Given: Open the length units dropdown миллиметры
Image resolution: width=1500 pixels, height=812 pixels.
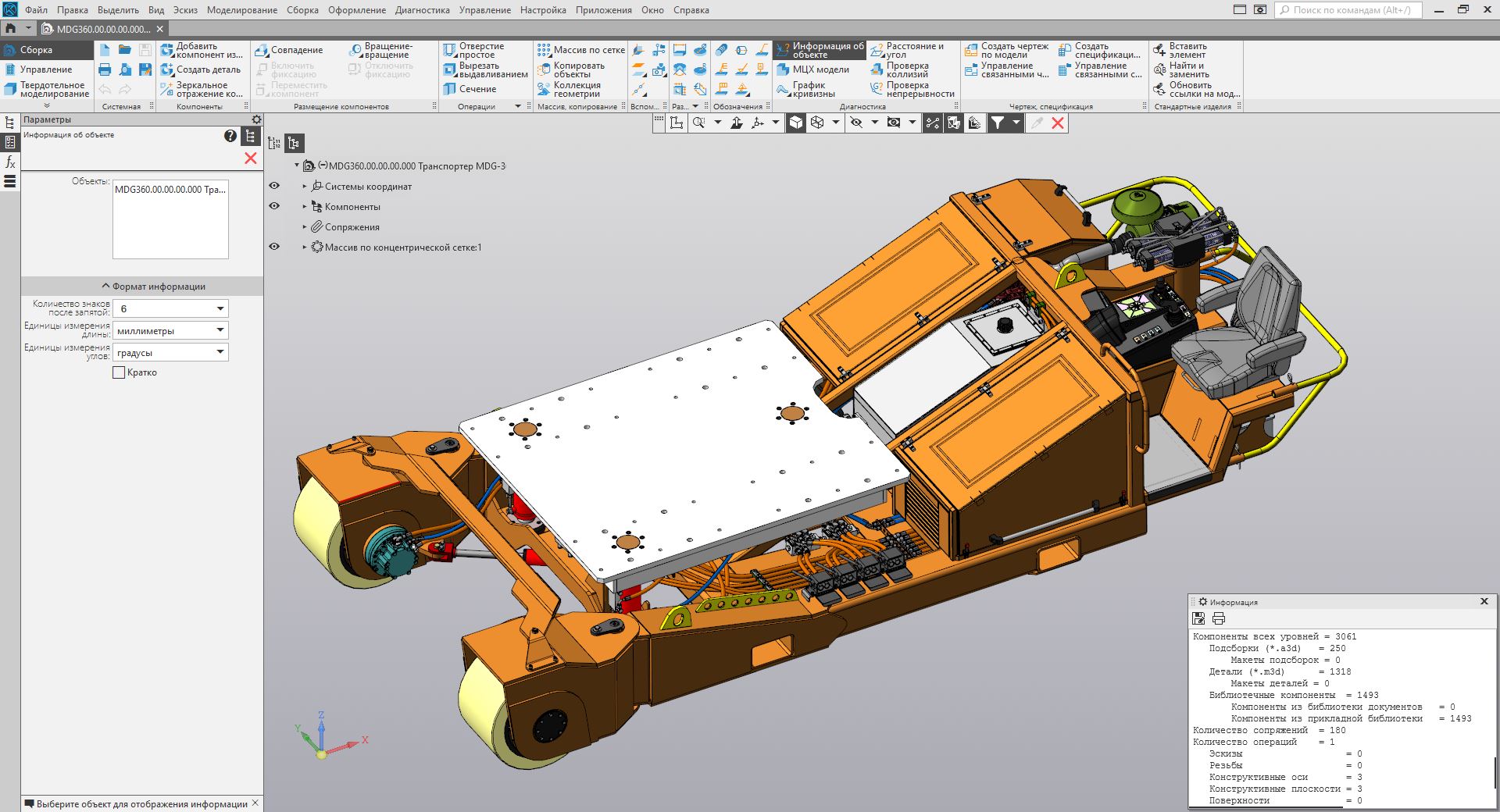Looking at the screenshot, I should point(220,331).
